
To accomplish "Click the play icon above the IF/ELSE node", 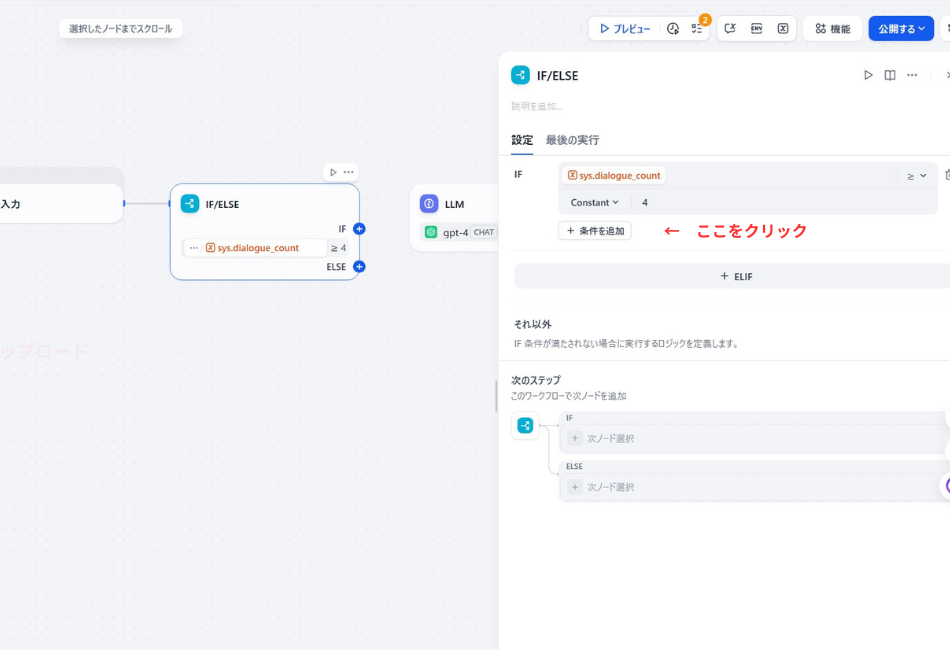I will pyautogui.click(x=333, y=172).
